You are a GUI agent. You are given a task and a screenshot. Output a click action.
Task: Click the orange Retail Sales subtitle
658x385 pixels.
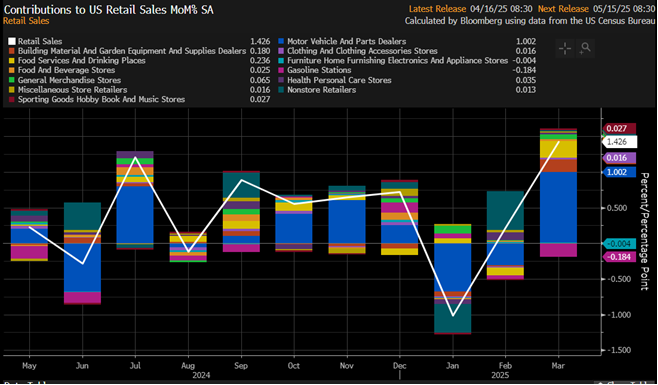click(x=26, y=21)
